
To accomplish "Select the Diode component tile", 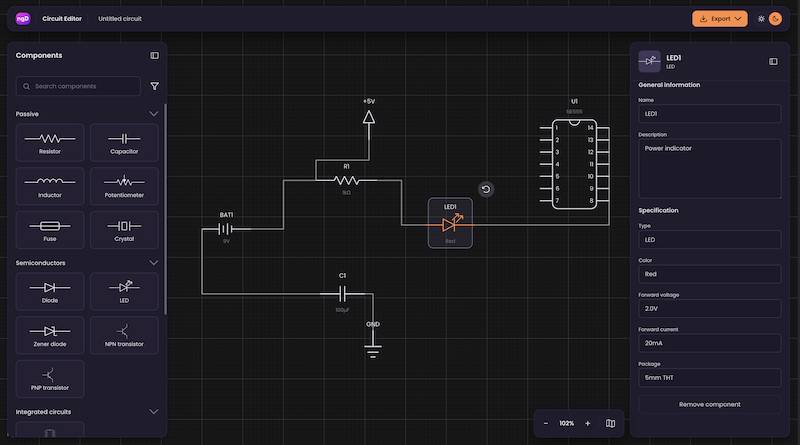I will (x=50, y=291).
